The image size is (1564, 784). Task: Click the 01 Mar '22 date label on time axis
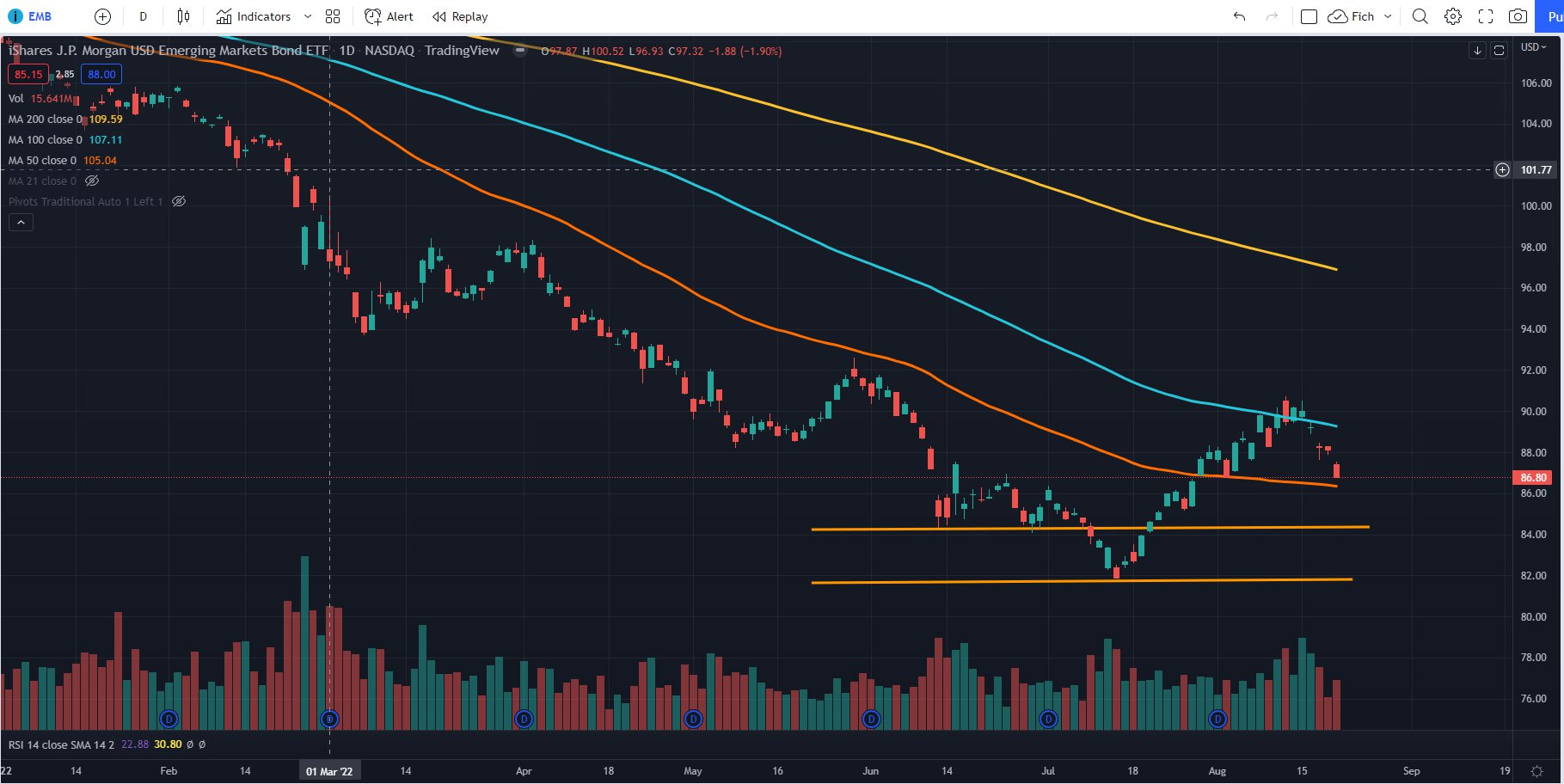point(329,771)
